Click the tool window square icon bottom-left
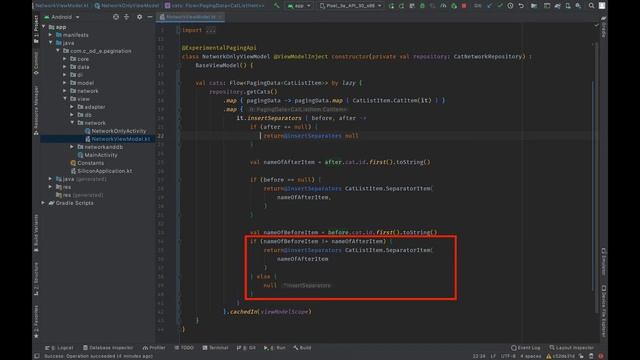Image resolution: width=640 pixels, height=360 pixels. (x=37, y=356)
